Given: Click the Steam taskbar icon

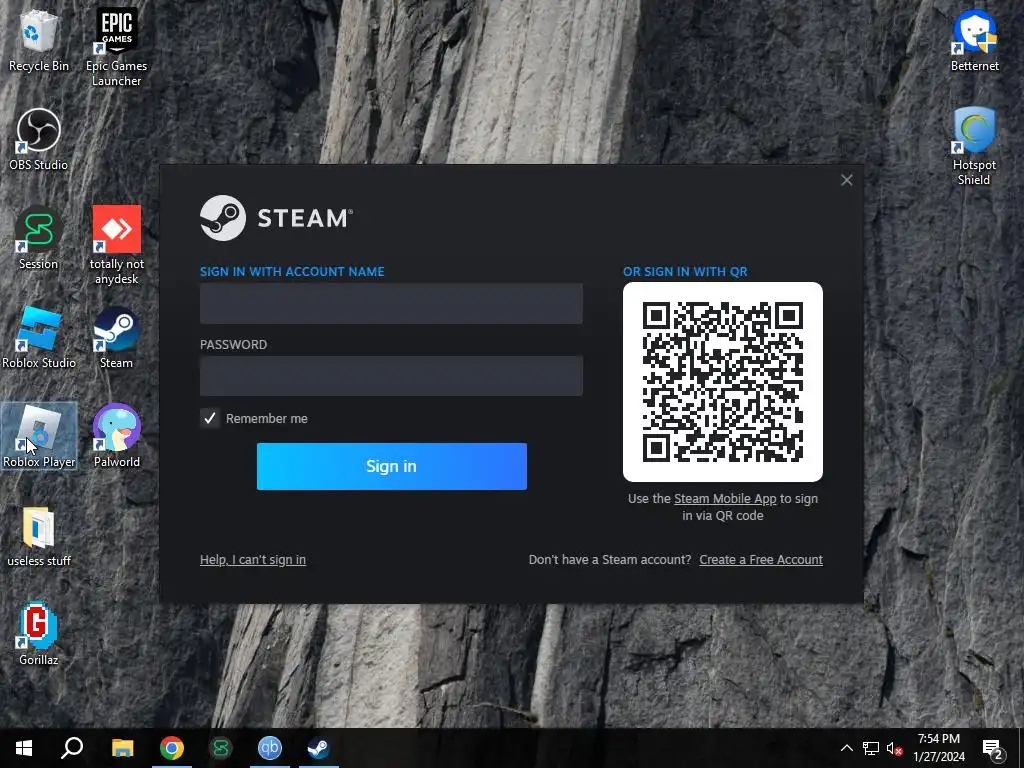Looking at the screenshot, I should point(319,748).
